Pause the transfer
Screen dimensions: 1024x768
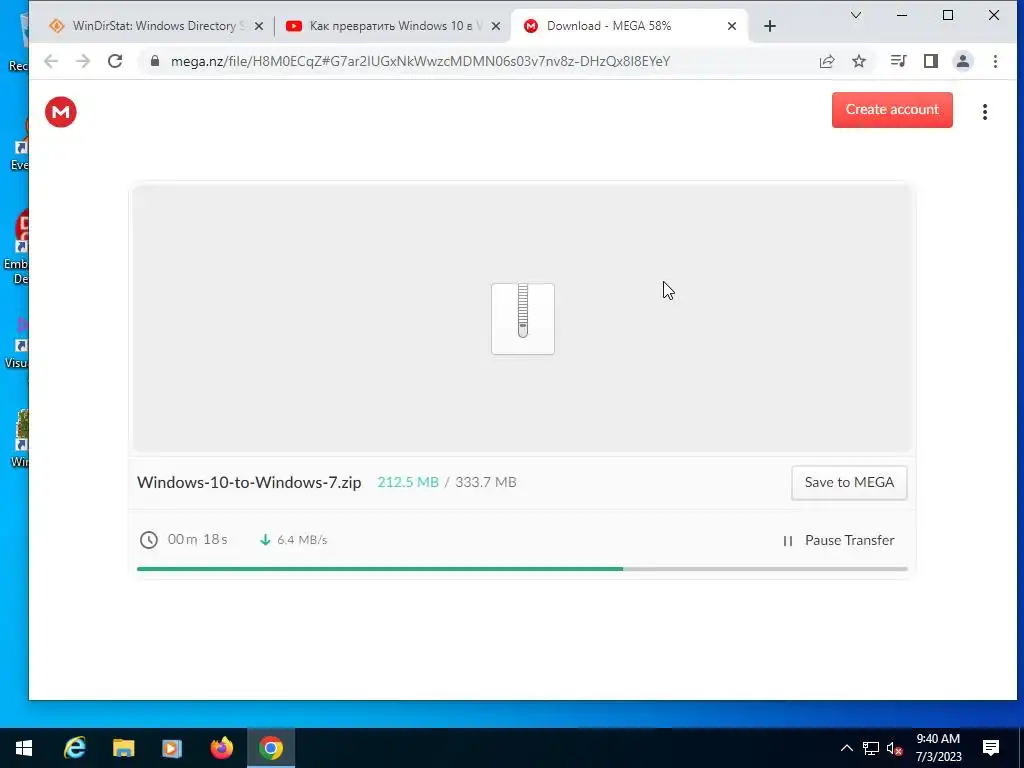839,541
